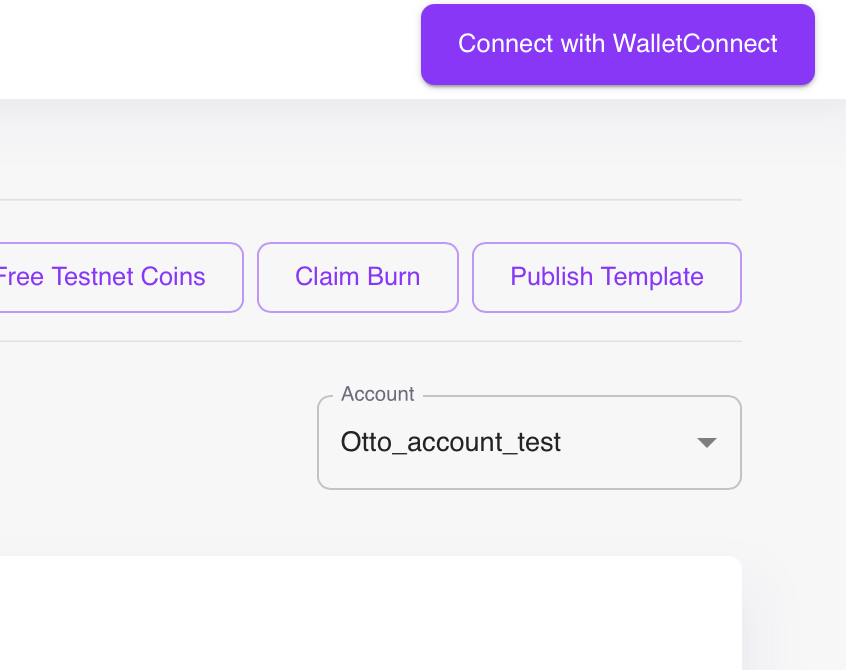Click the divider line above the action buttons
Viewport: 846px width, 670px height.
point(371,200)
